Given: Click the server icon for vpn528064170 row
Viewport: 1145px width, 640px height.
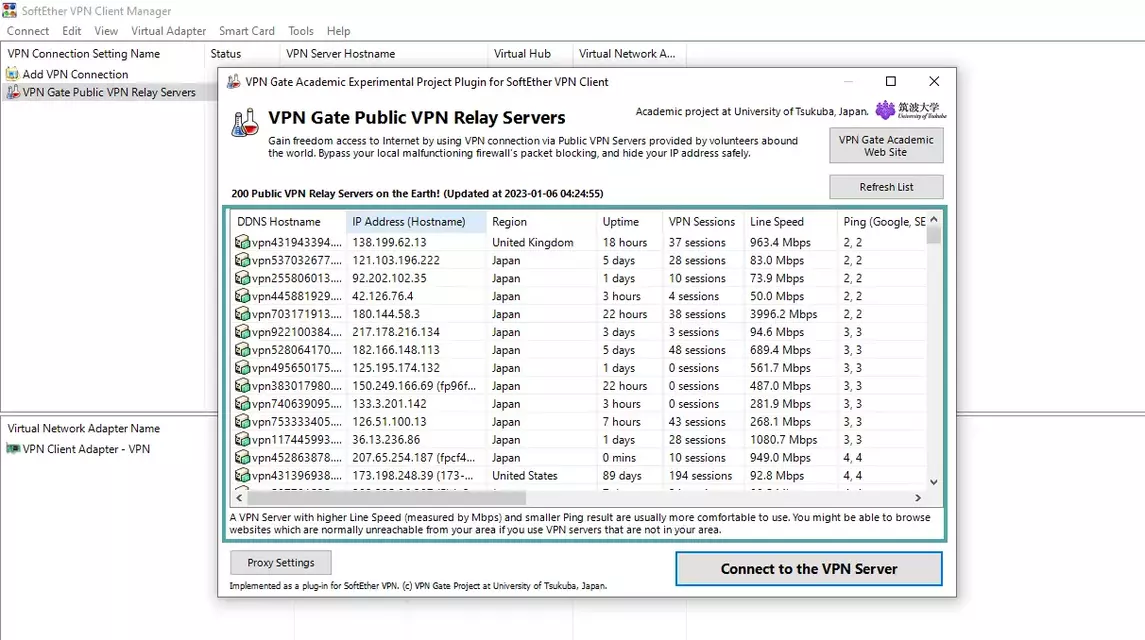Looking at the screenshot, I should (x=242, y=349).
